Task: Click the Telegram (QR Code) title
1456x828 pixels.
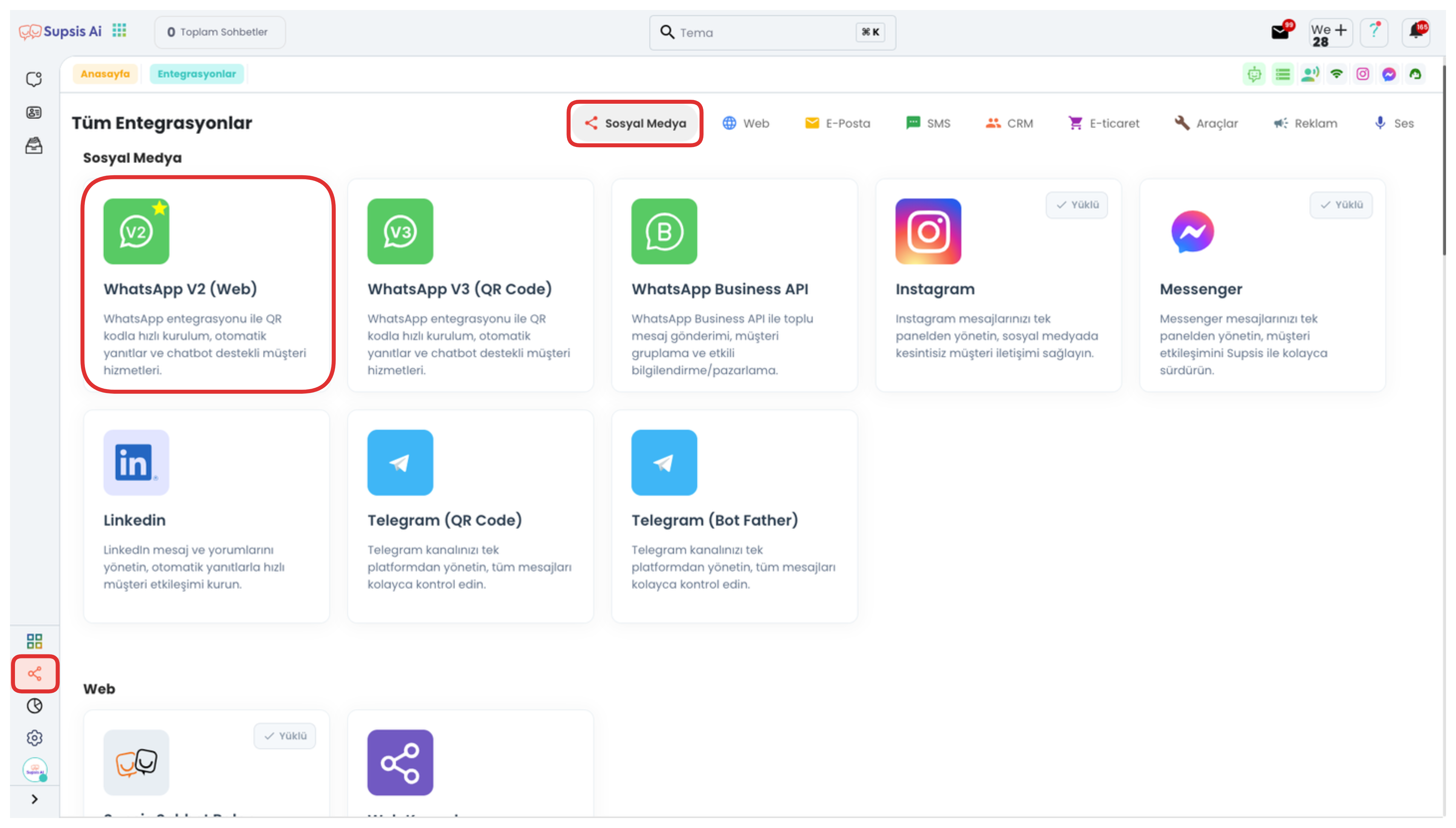Action: coord(444,520)
